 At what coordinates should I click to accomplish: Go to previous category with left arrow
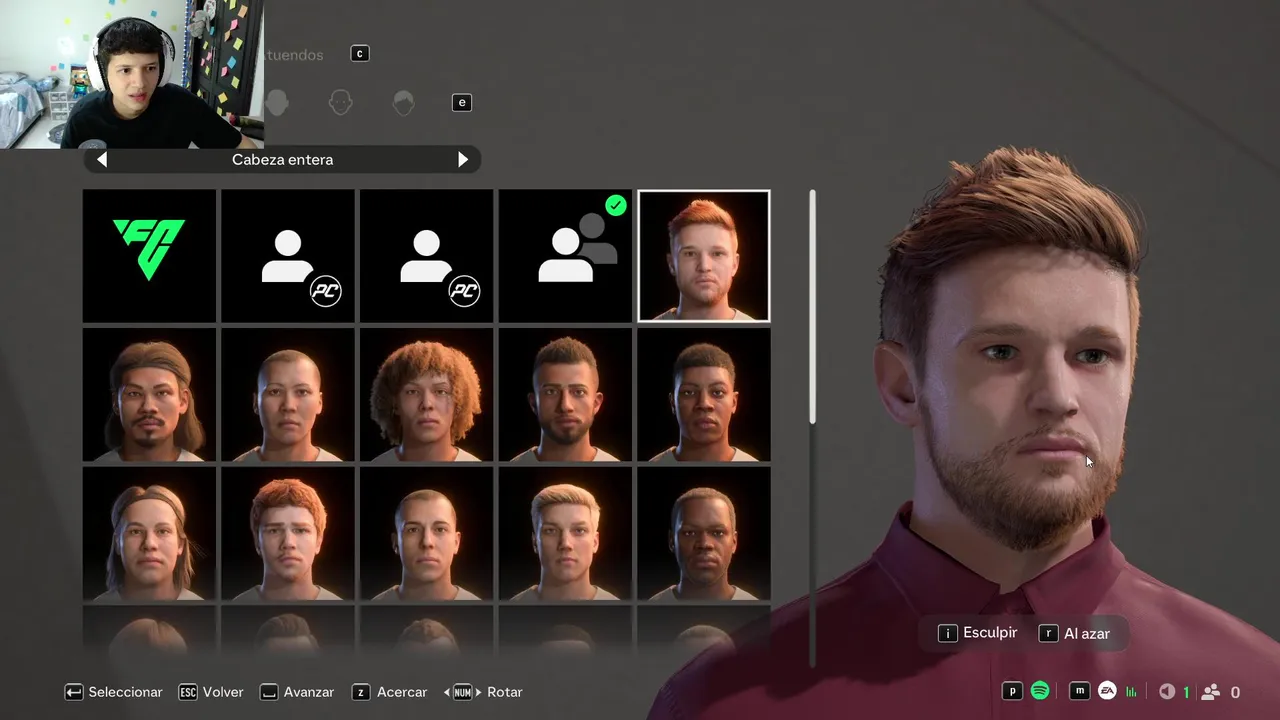(102, 159)
